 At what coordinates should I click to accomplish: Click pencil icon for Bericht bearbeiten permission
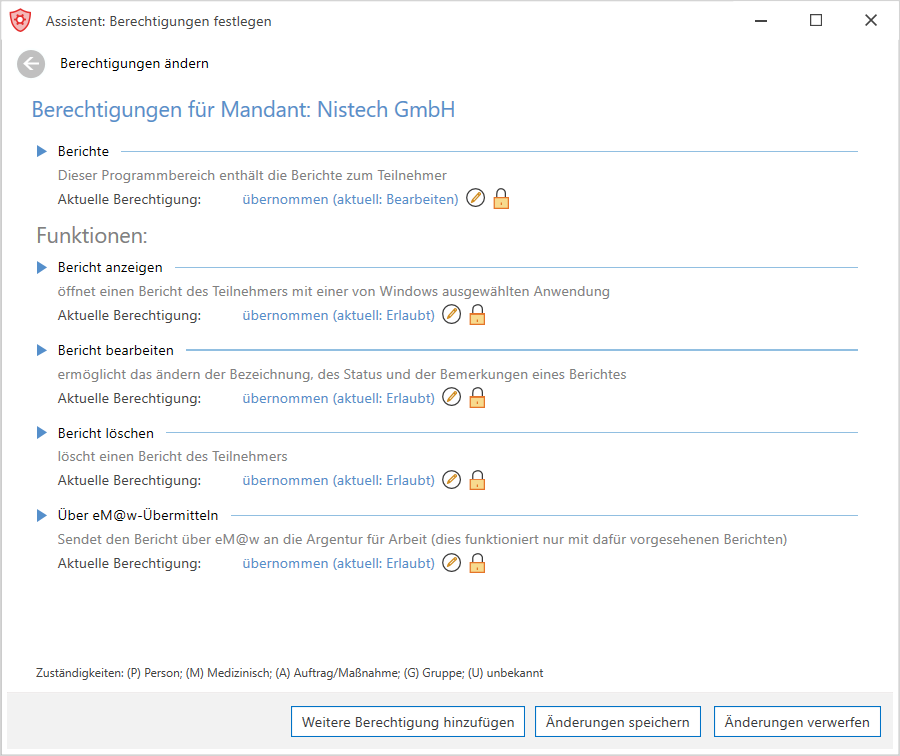pyautogui.click(x=452, y=397)
